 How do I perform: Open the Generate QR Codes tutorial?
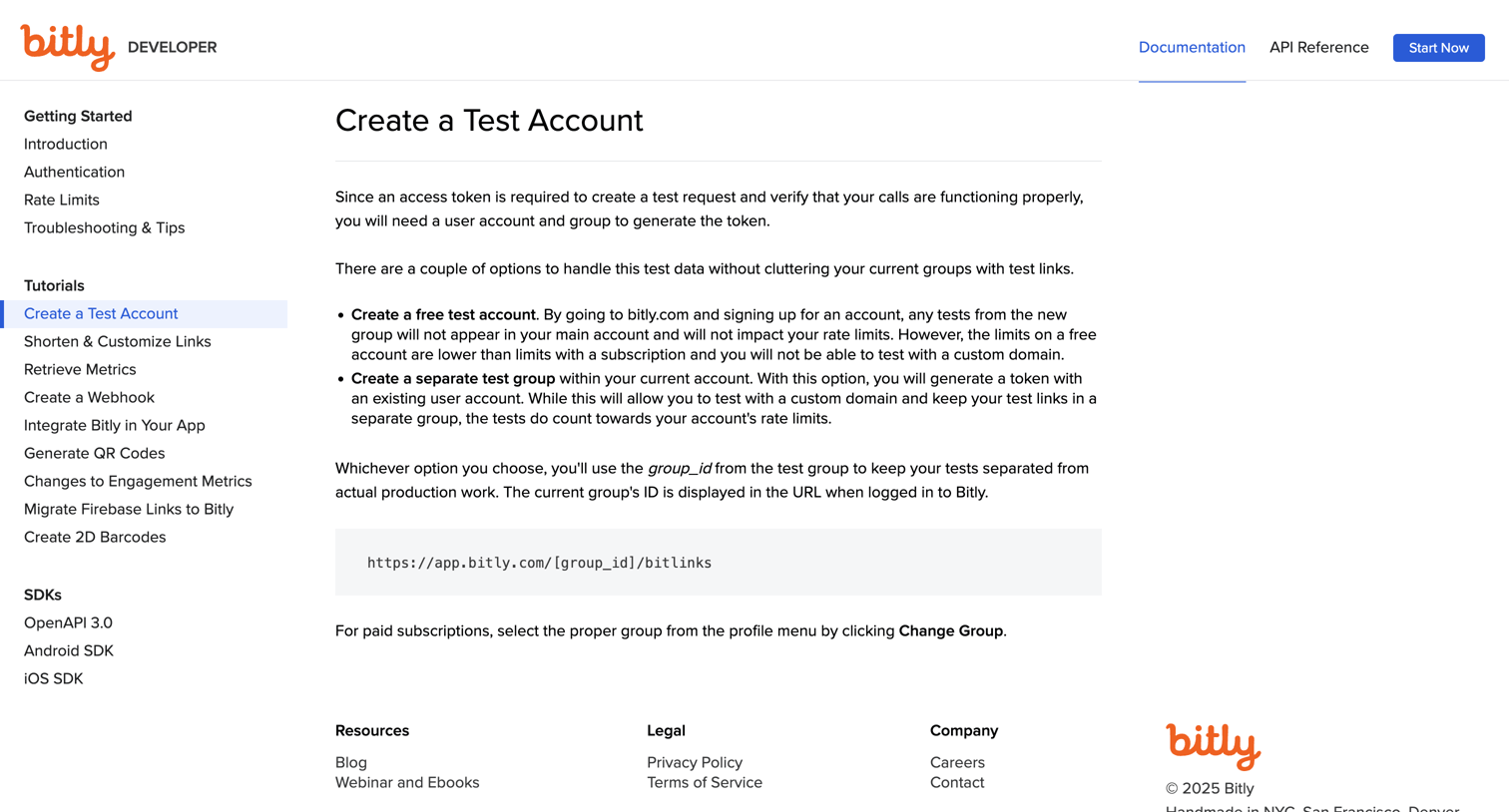coord(95,453)
